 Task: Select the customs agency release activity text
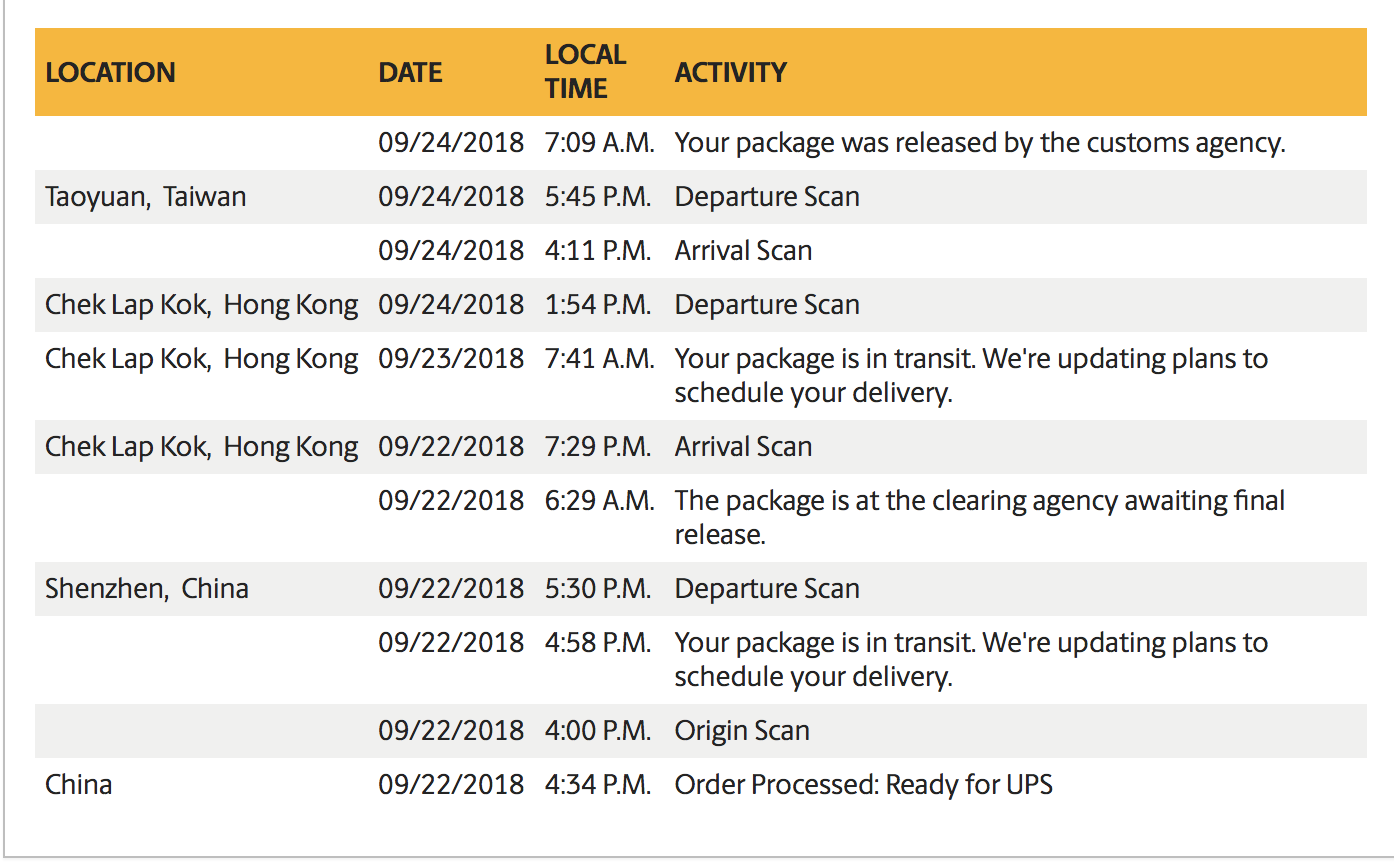(x=979, y=143)
